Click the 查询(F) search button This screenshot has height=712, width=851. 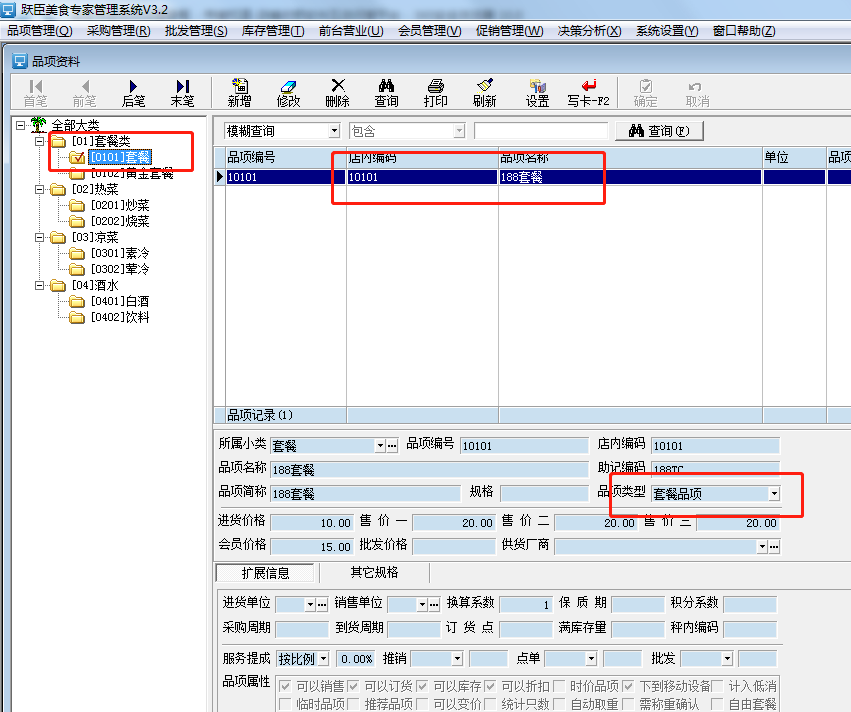coord(659,131)
